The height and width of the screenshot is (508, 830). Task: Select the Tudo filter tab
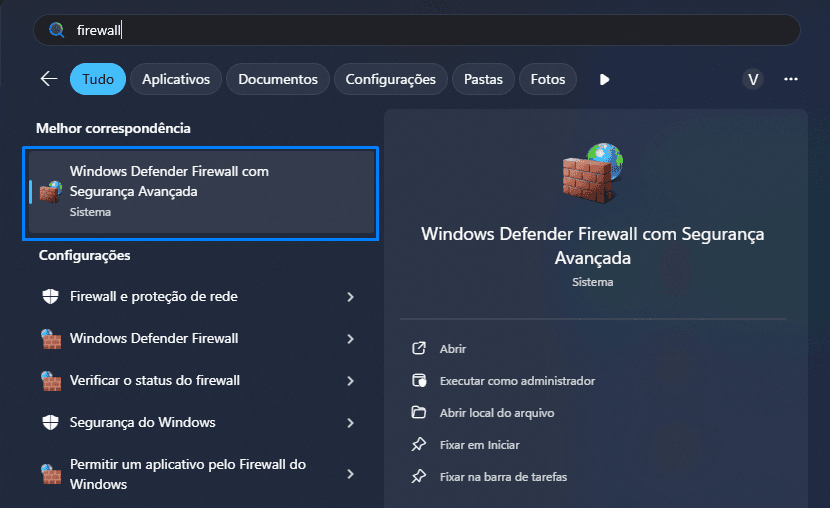pos(98,79)
